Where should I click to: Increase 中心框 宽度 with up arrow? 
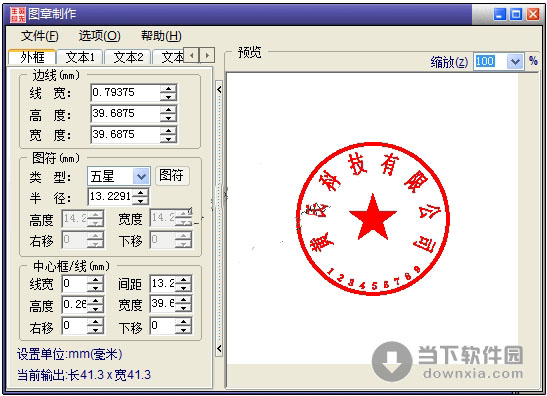point(183,300)
